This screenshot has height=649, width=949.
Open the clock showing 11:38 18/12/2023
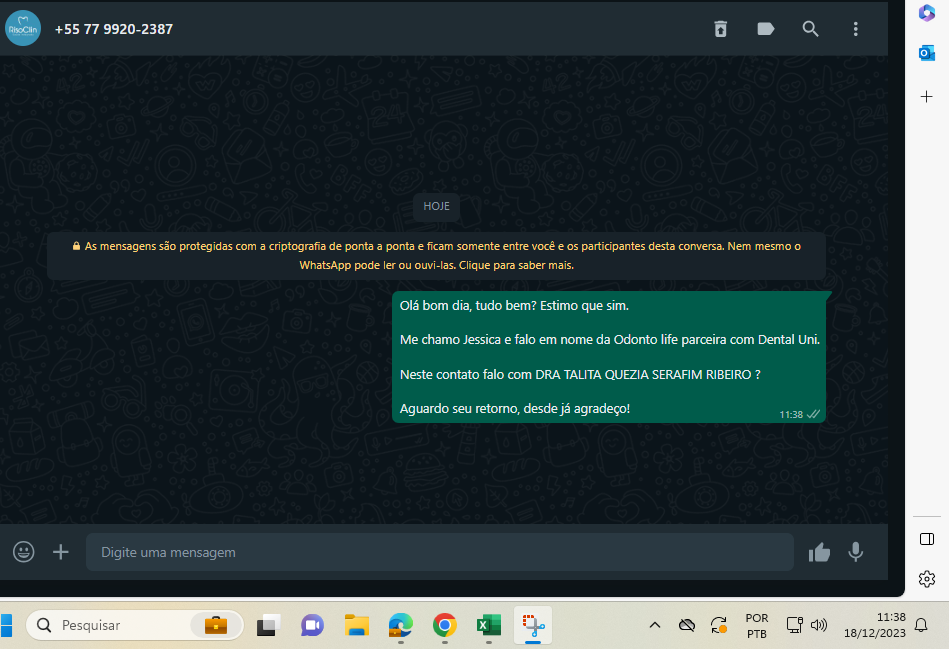click(x=875, y=625)
